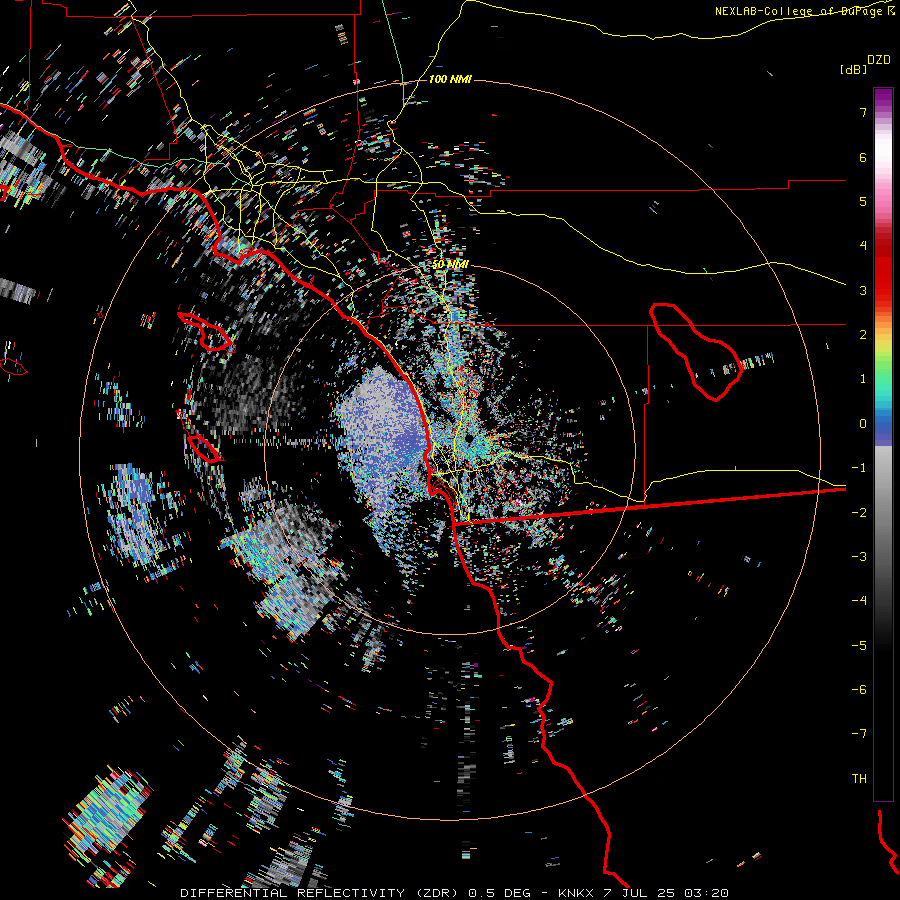Select the -4 value on the color scale

(x=859, y=601)
